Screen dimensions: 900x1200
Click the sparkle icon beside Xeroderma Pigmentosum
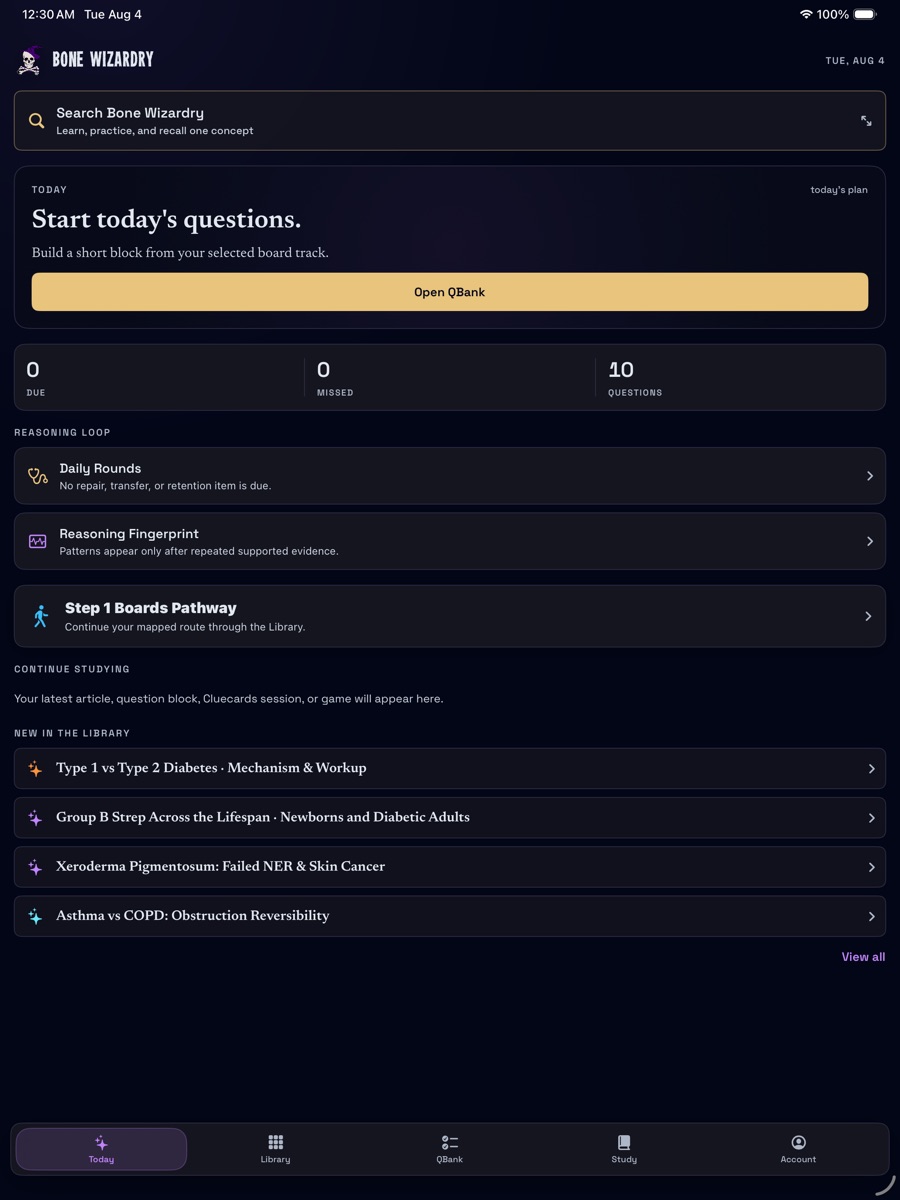(x=35, y=867)
